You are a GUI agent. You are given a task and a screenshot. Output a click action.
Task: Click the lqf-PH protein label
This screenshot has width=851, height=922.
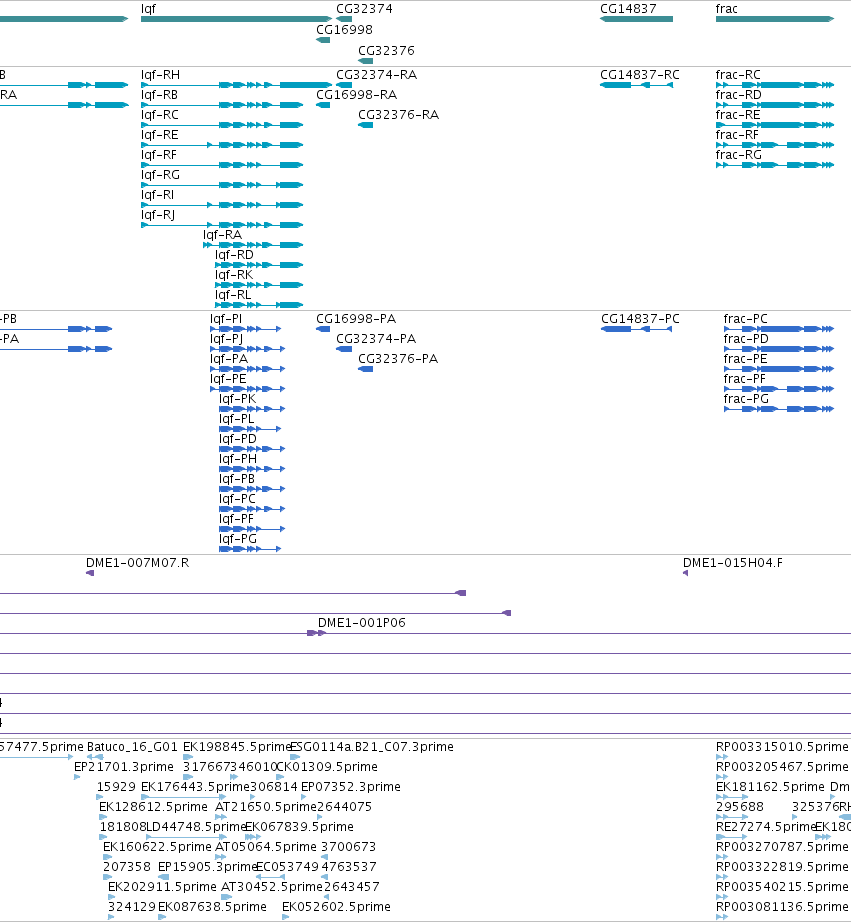click(238, 459)
